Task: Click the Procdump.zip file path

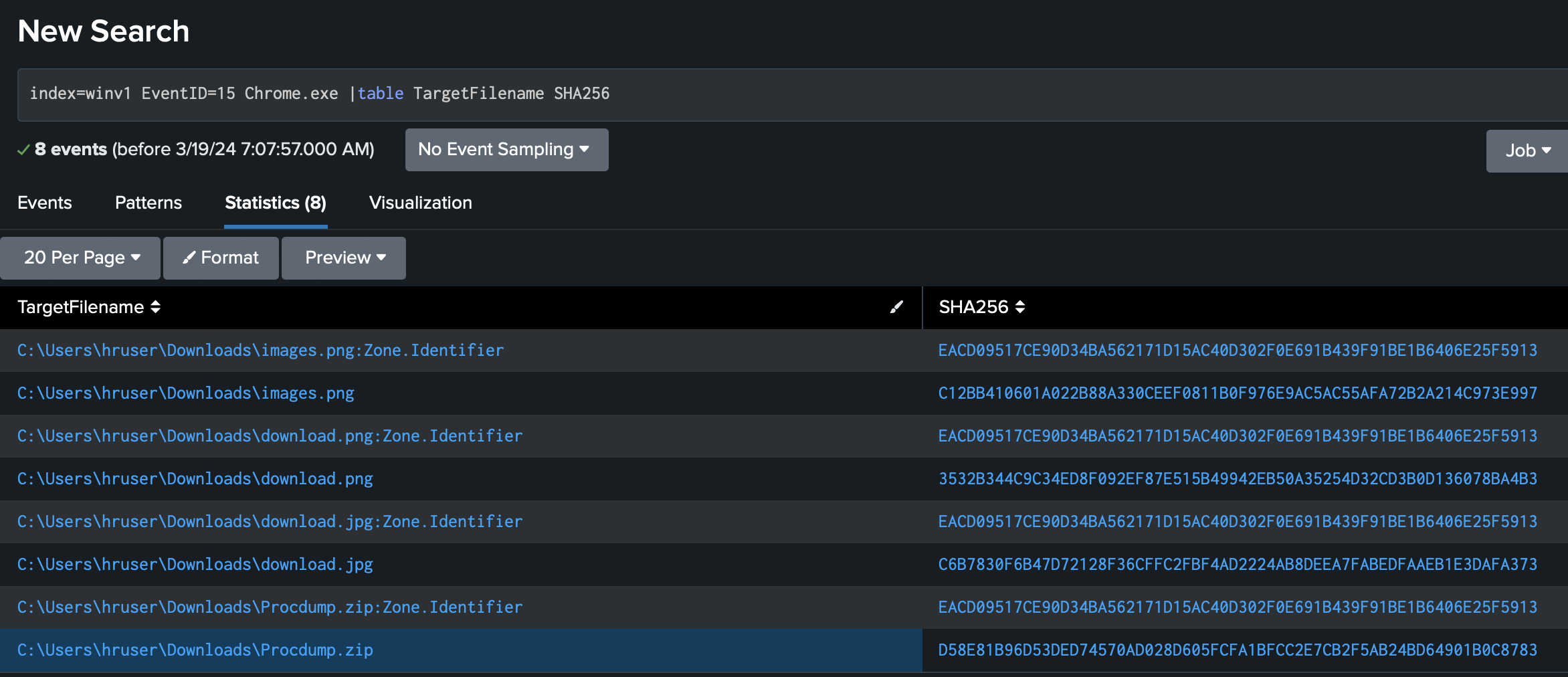Action: (x=195, y=650)
